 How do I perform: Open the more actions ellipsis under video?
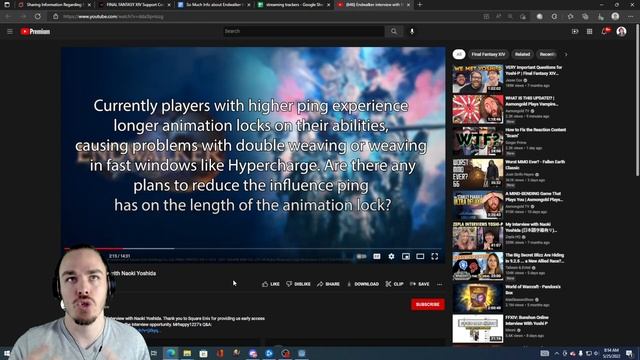click(440, 284)
